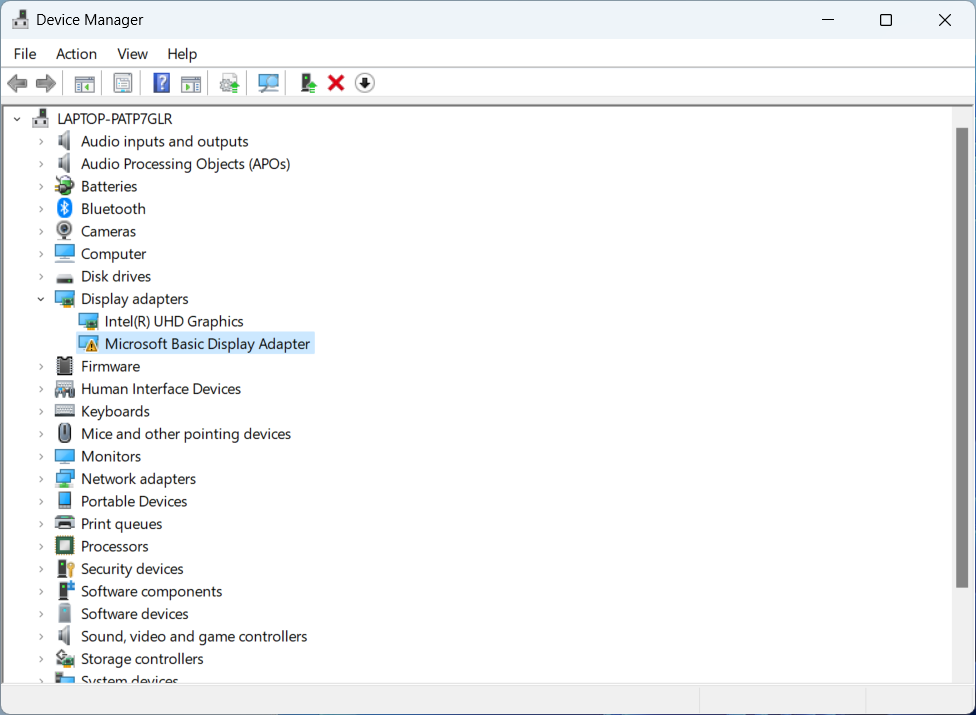Viewport: 976px width, 715px height.
Task: Click Scan for hardware changes icon
Action: pyautogui.click(x=268, y=83)
